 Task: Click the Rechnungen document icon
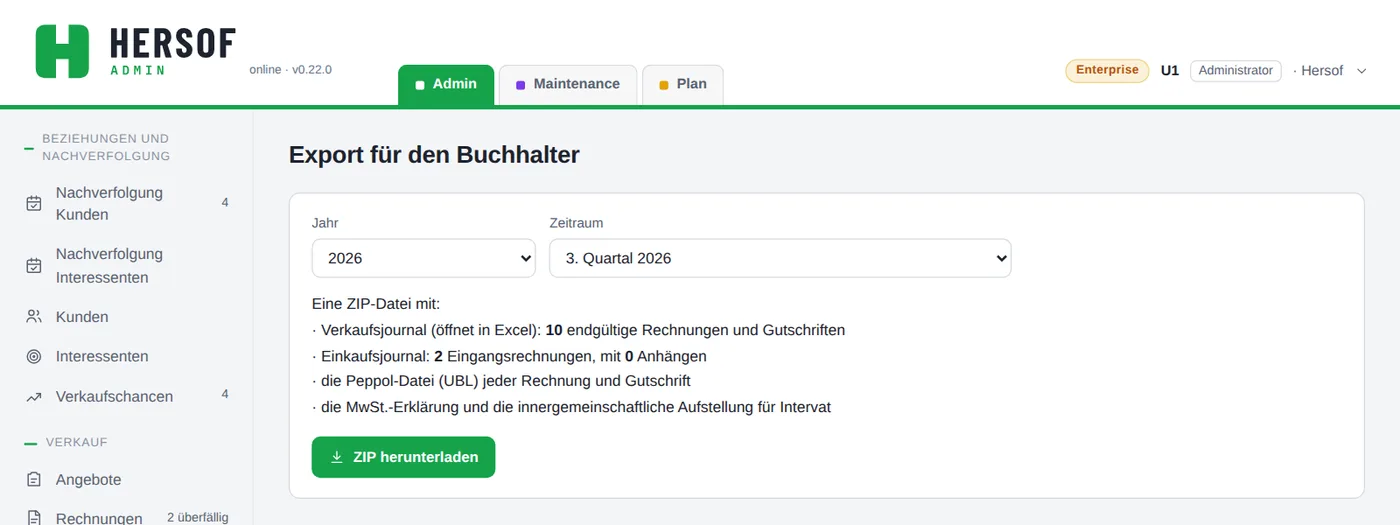[x=34, y=518]
